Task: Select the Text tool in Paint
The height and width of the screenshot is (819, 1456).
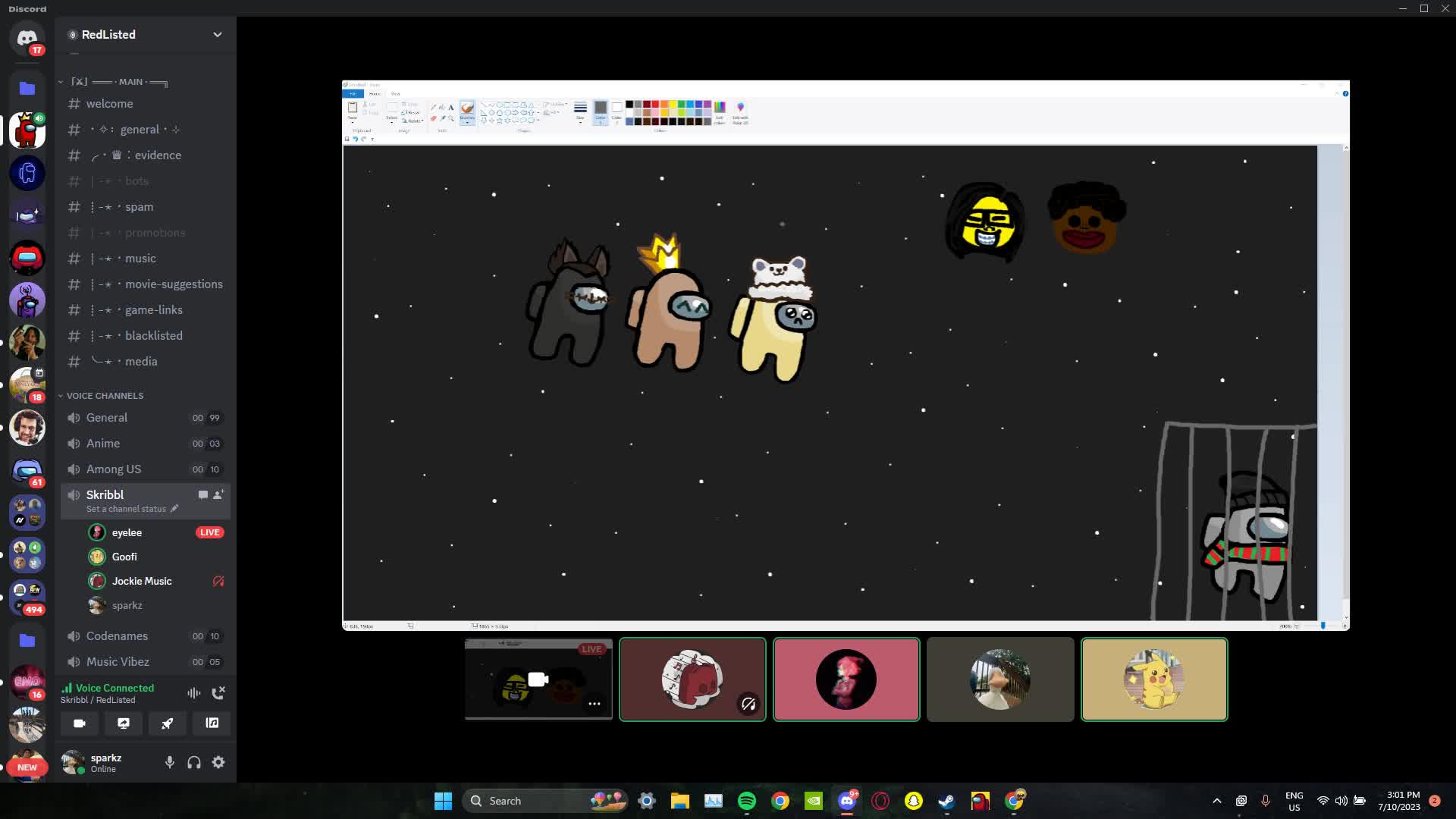Action: 450,105
